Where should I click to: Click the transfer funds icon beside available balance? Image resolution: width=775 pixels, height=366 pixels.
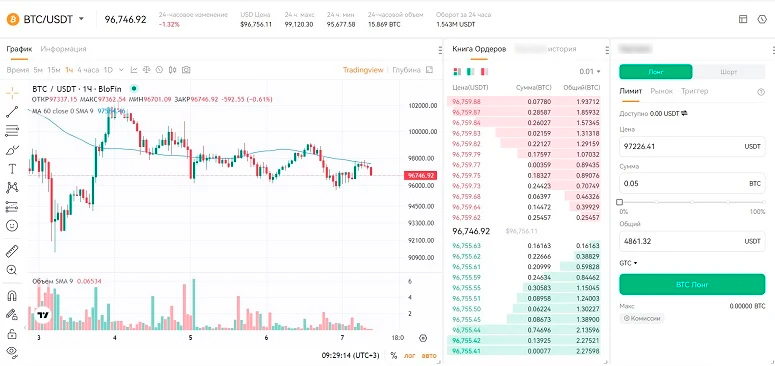(x=684, y=114)
